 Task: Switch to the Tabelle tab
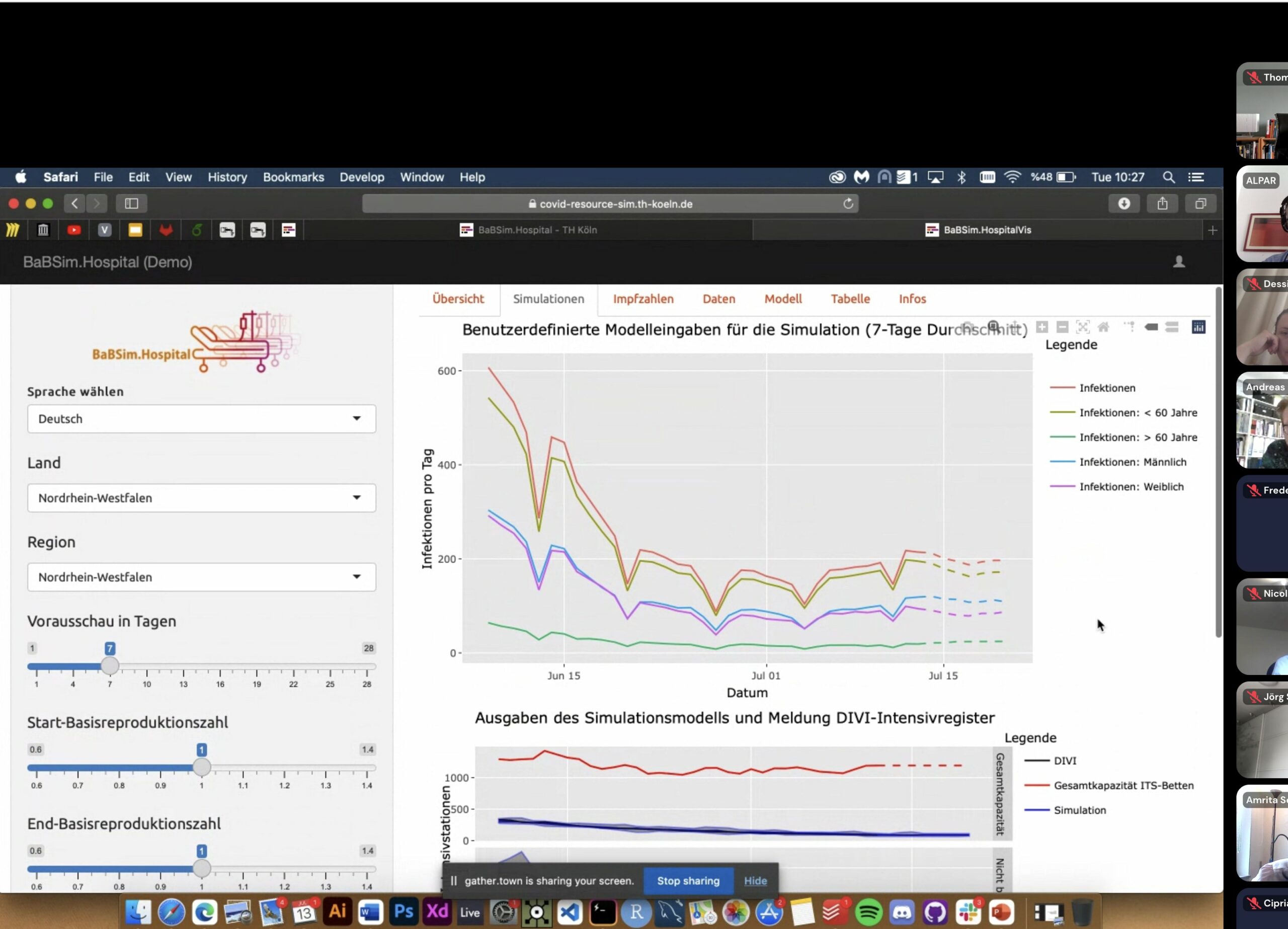point(850,299)
